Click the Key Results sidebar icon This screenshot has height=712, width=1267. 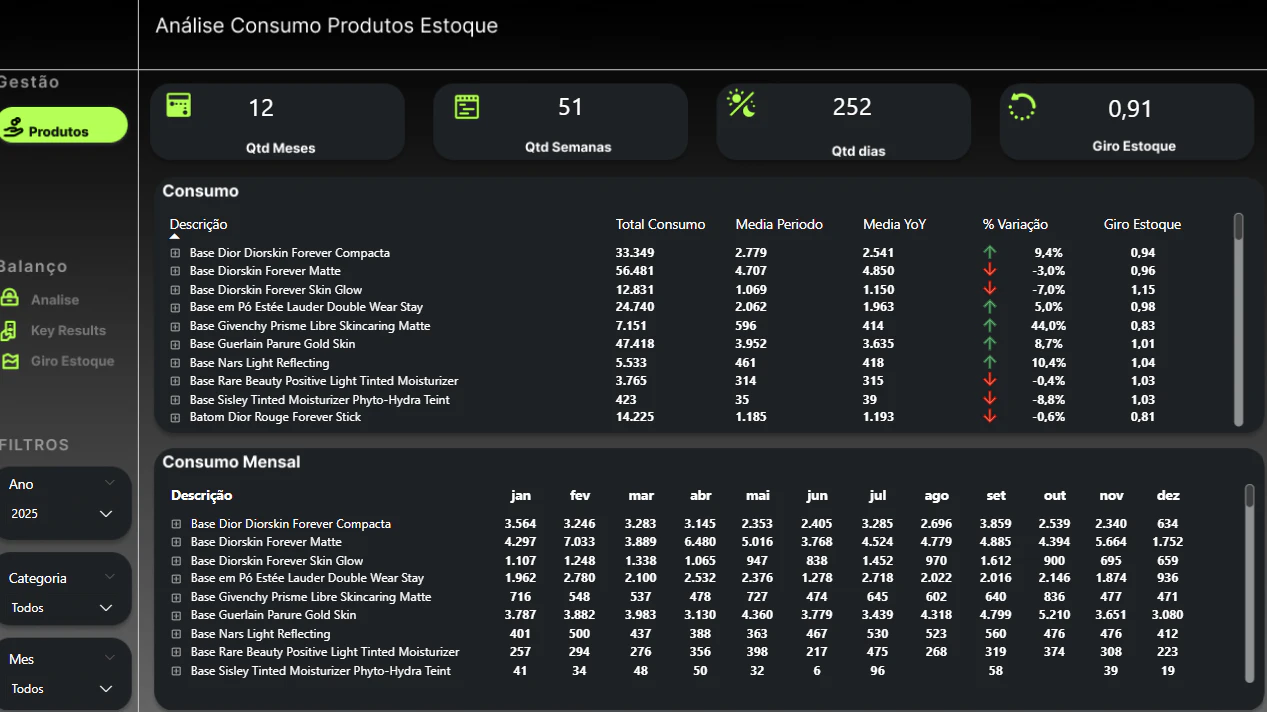pyautogui.click(x=10, y=330)
